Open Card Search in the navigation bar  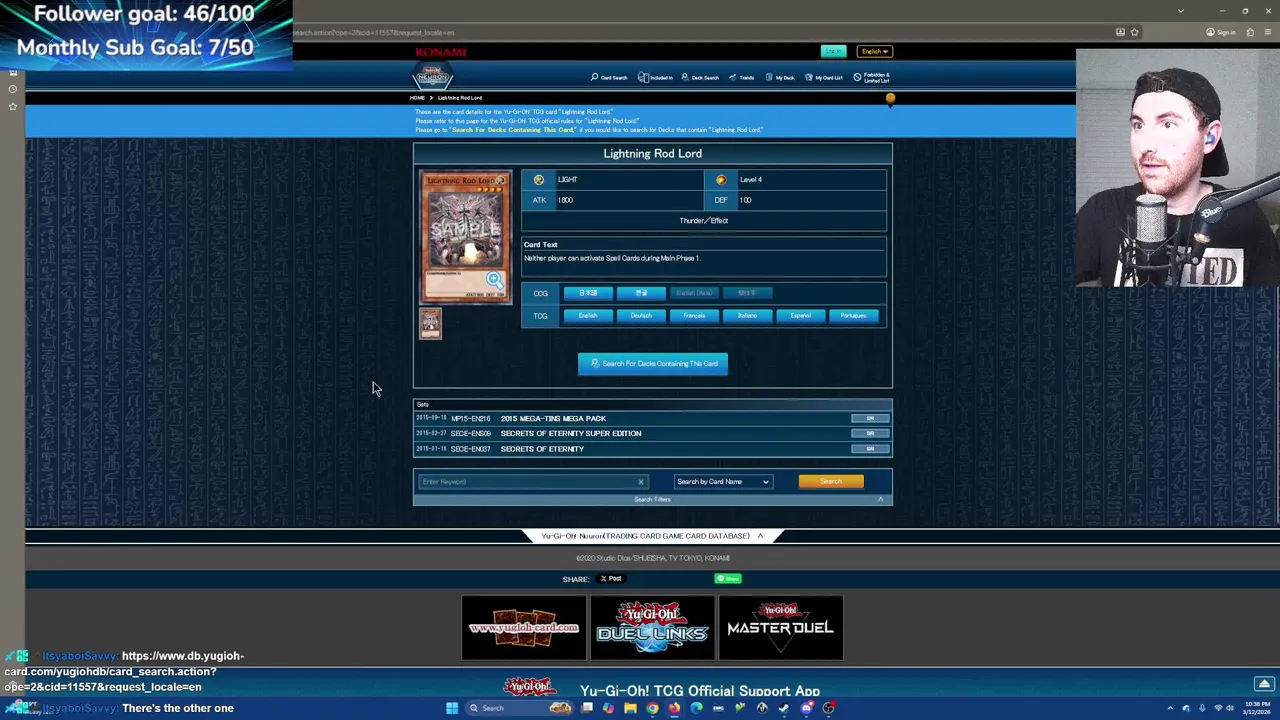click(609, 77)
